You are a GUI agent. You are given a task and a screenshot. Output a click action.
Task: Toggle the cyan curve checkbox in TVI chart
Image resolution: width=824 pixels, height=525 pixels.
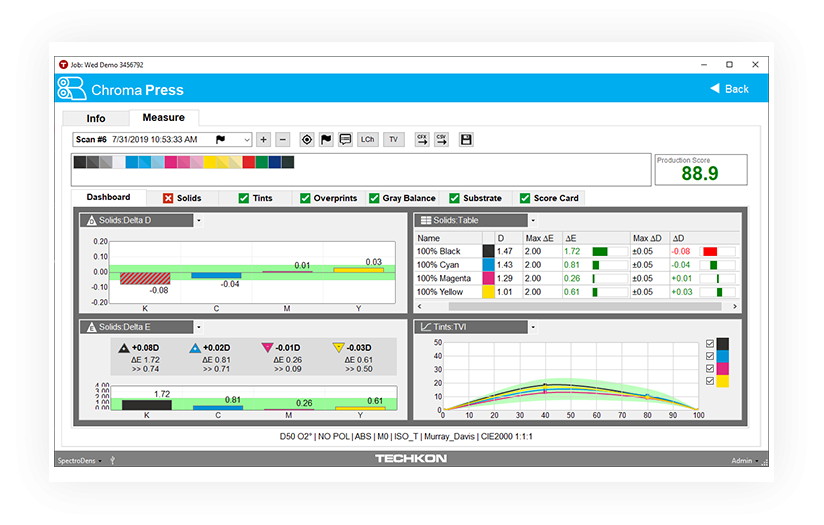pyautogui.click(x=710, y=356)
